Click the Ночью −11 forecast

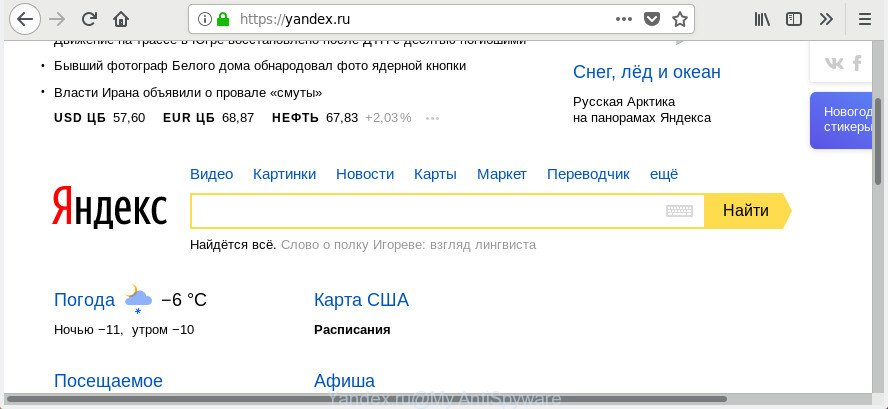(x=88, y=330)
